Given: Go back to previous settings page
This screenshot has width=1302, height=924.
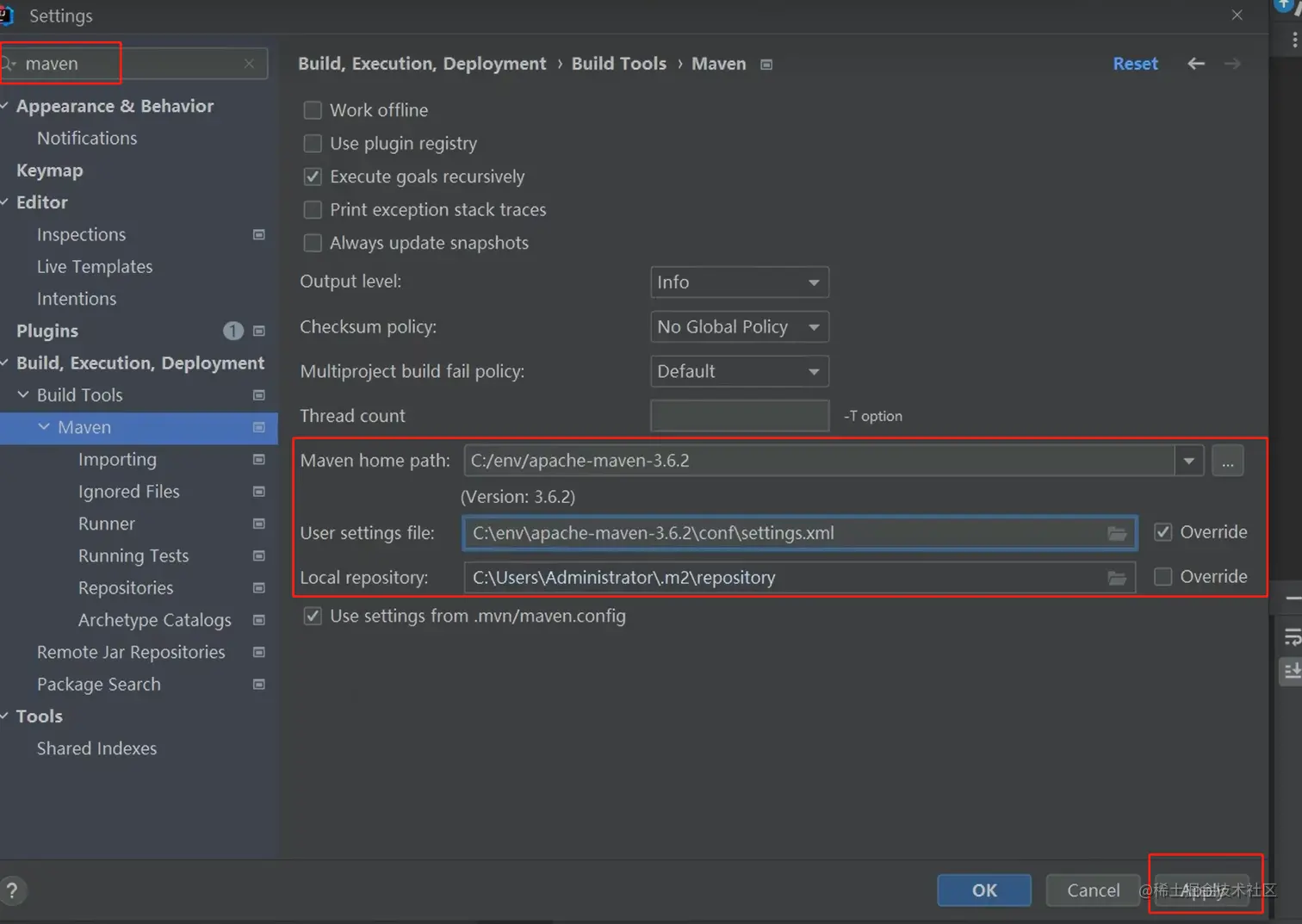Looking at the screenshot, I should pos(1195,64).
